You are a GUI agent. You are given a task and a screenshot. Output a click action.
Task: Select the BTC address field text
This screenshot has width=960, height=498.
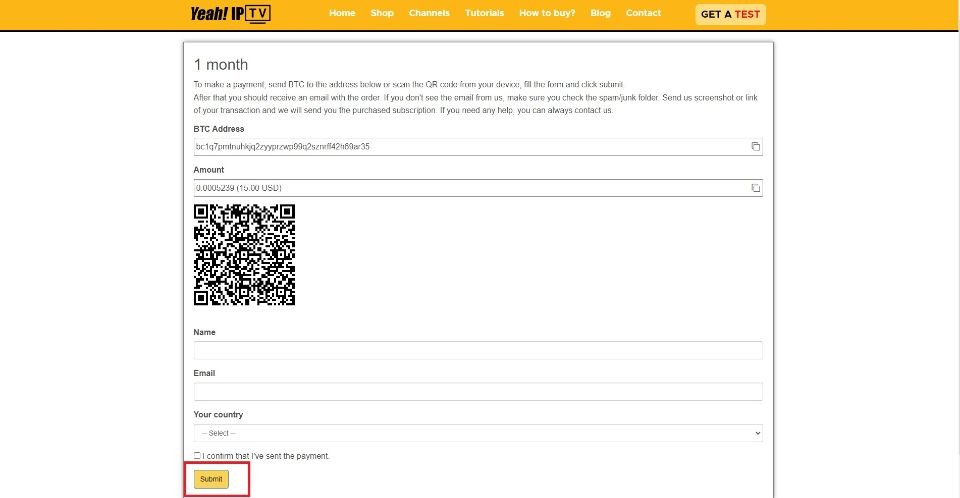click(282, 146)
